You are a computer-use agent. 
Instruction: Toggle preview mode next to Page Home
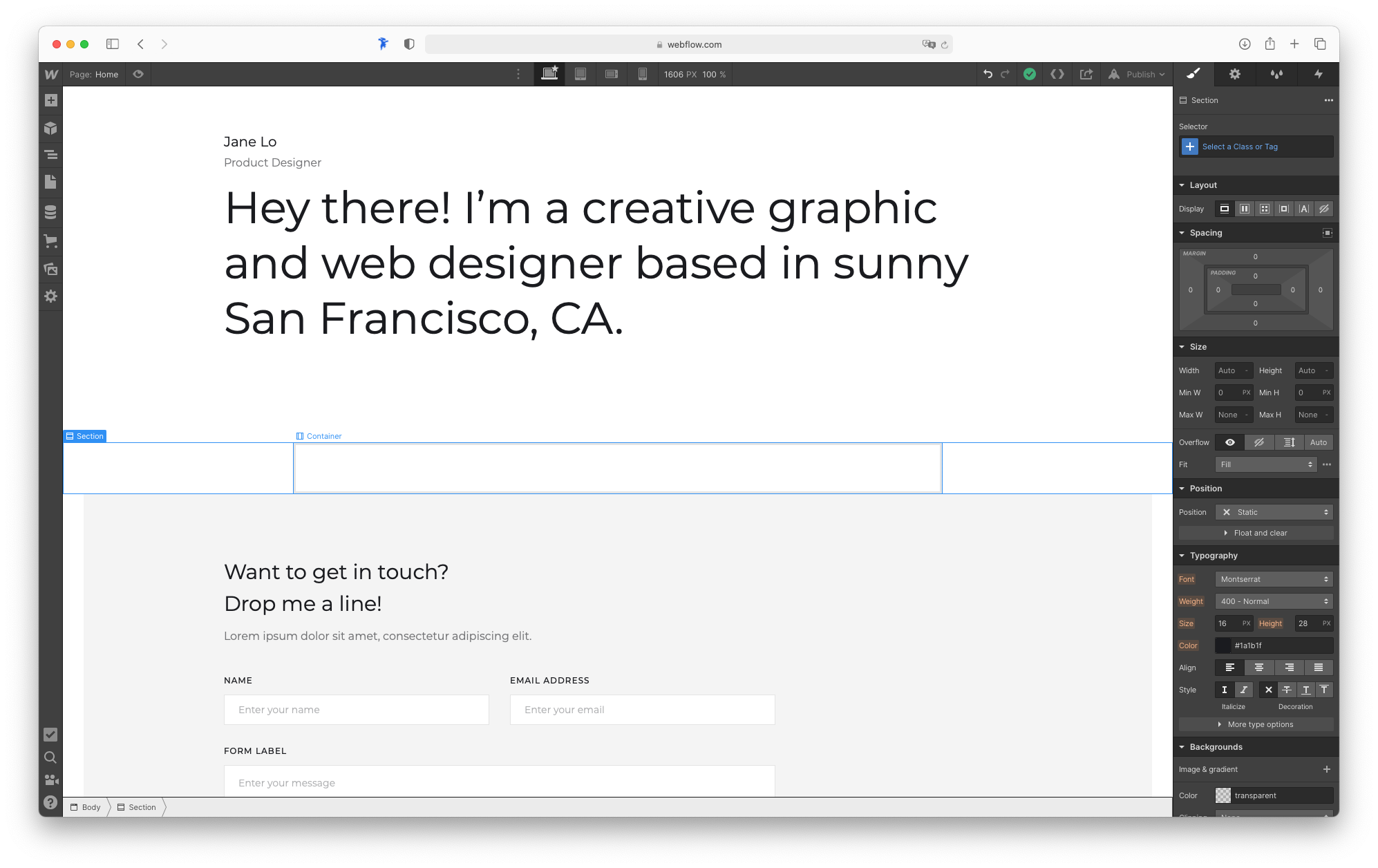(x=138, y=74)
